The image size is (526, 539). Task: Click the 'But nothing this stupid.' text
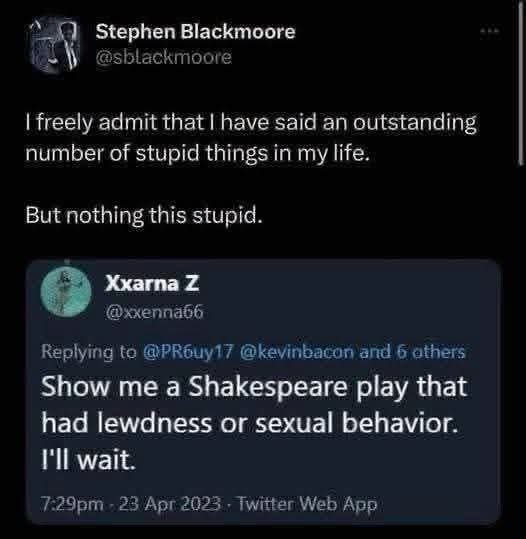pyautogui.click(x=144, y=215)
